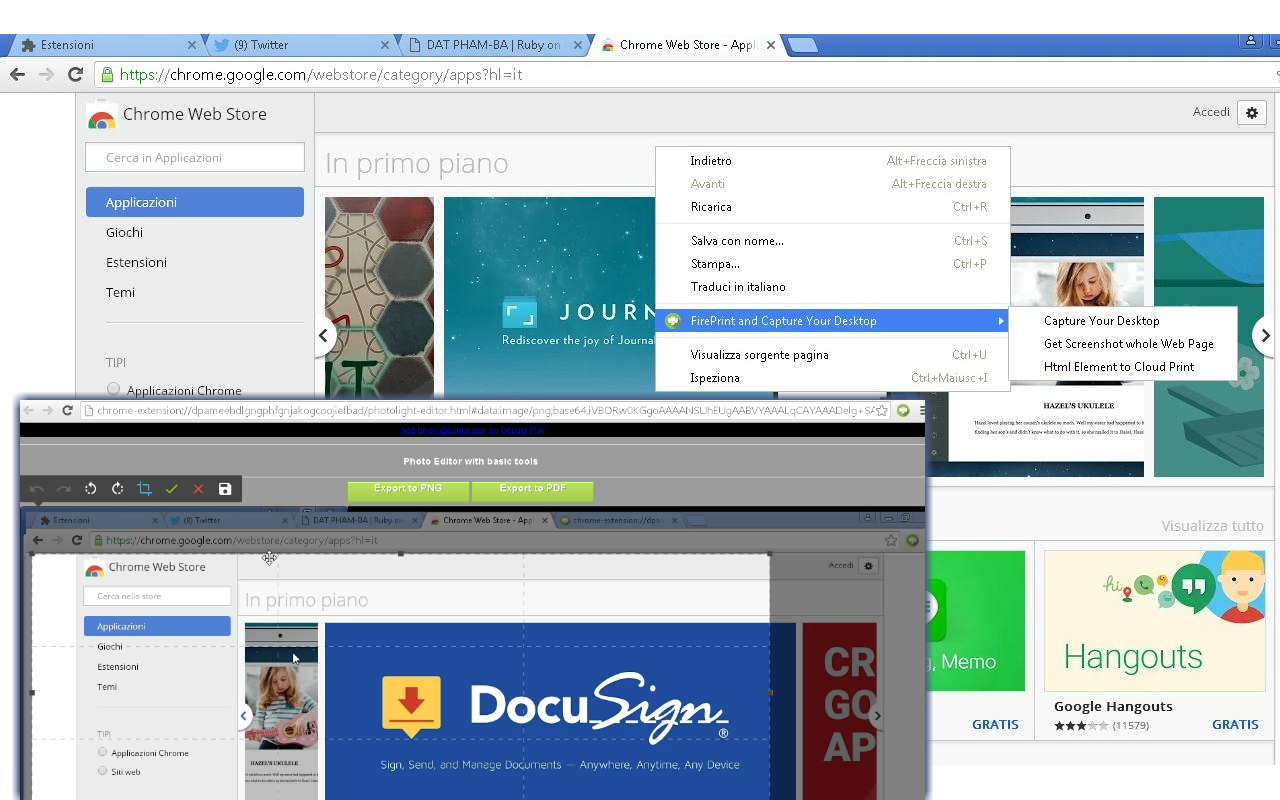The height and width of the screenshot is (800, 1280).
Task: Select Get Screenshot whole Web Page
Action: click(1123, 344)
